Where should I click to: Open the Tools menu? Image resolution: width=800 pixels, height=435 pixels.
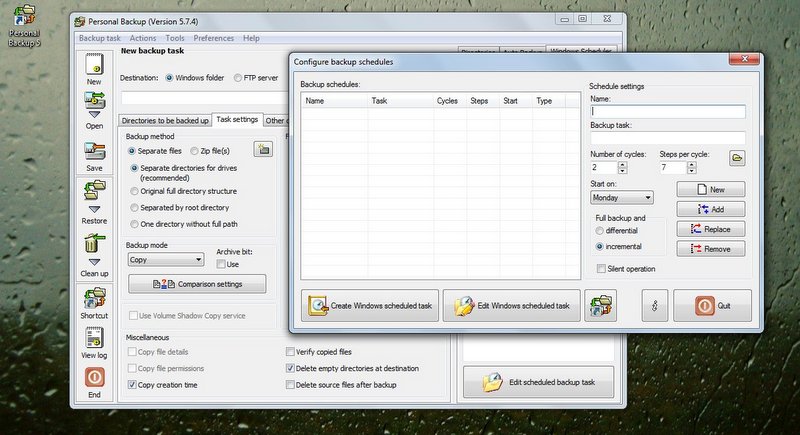[x=174, y=38]
